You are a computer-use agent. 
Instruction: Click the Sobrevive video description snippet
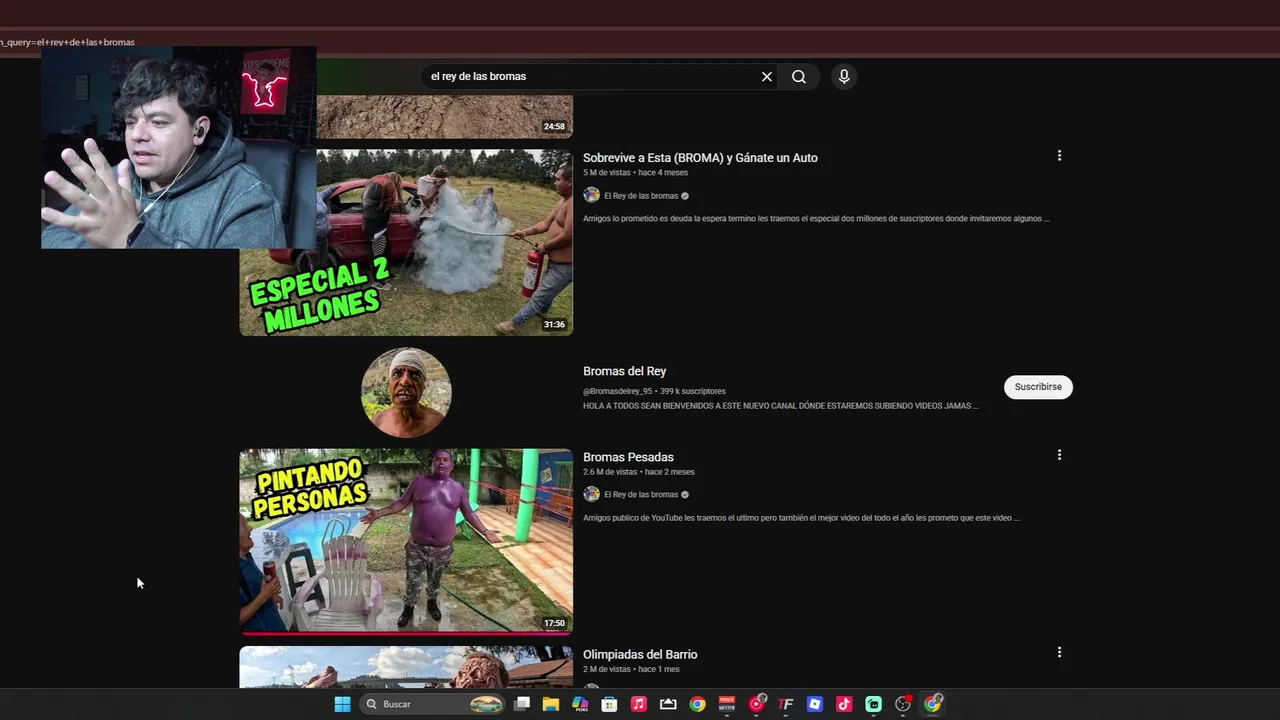coord(816,218)
